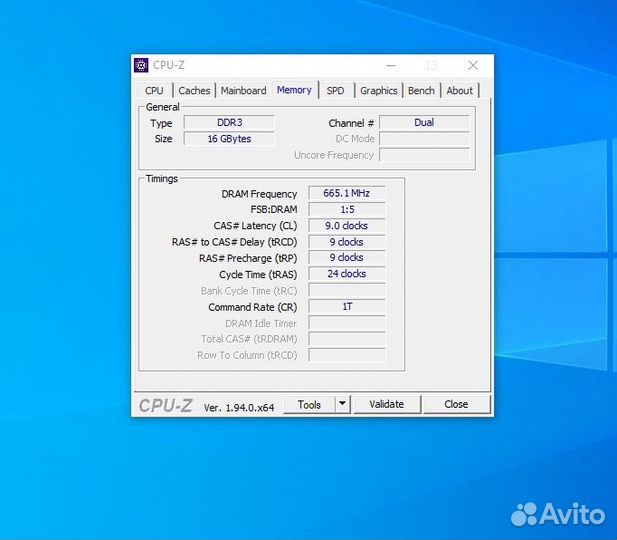The image size is (617, 540).
Task: Expand the Tools dropdown arrow
Action: click(342, 405)
